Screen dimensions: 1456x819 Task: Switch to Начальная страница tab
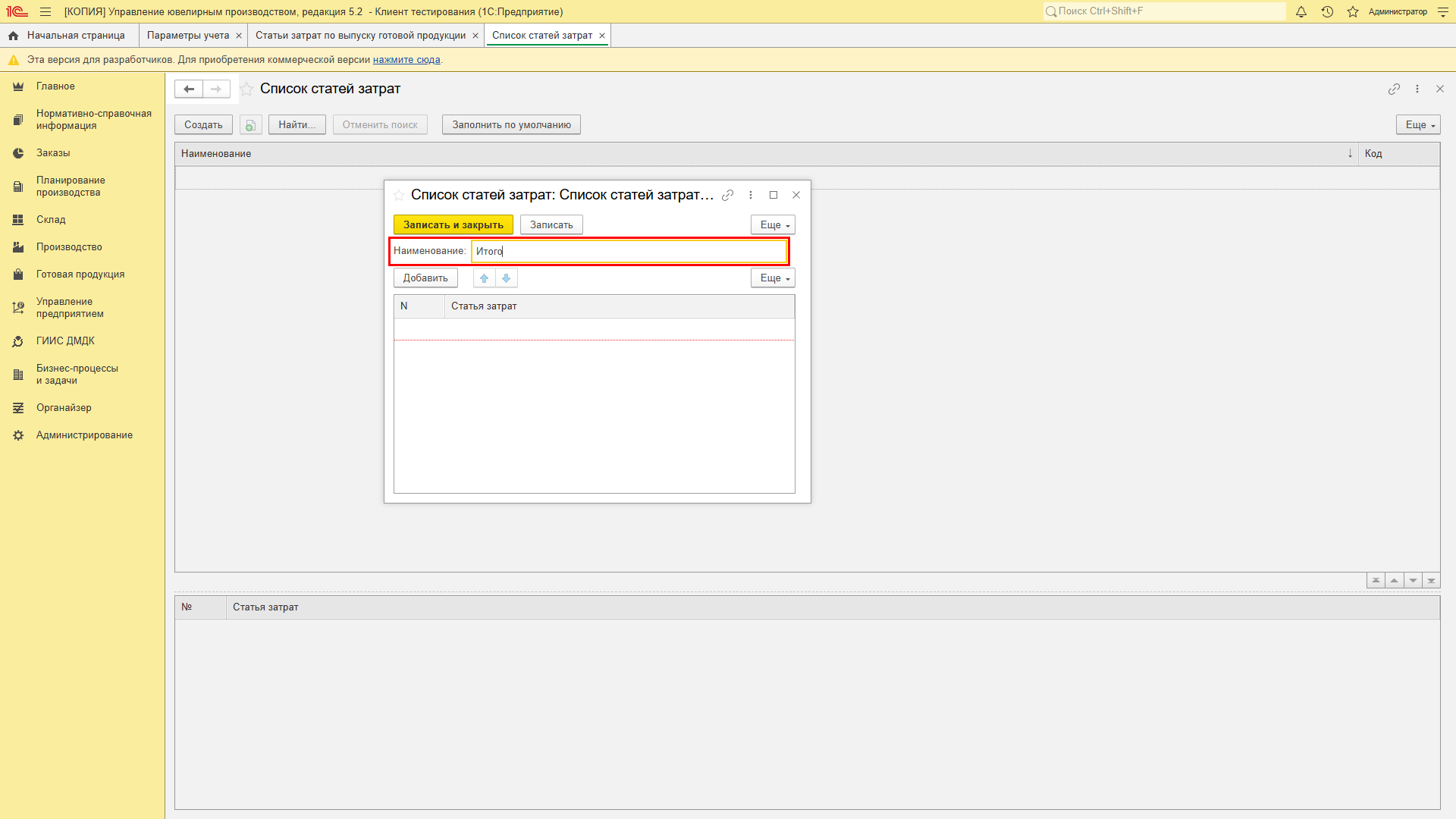pos(67,36)
